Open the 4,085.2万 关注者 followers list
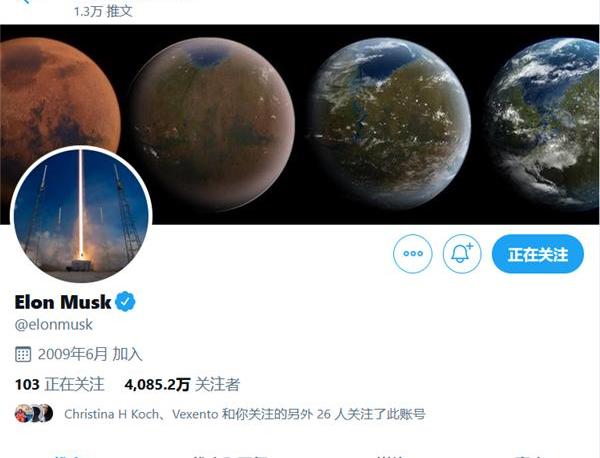Screen dimensions: 600x458 pos(182,384)
